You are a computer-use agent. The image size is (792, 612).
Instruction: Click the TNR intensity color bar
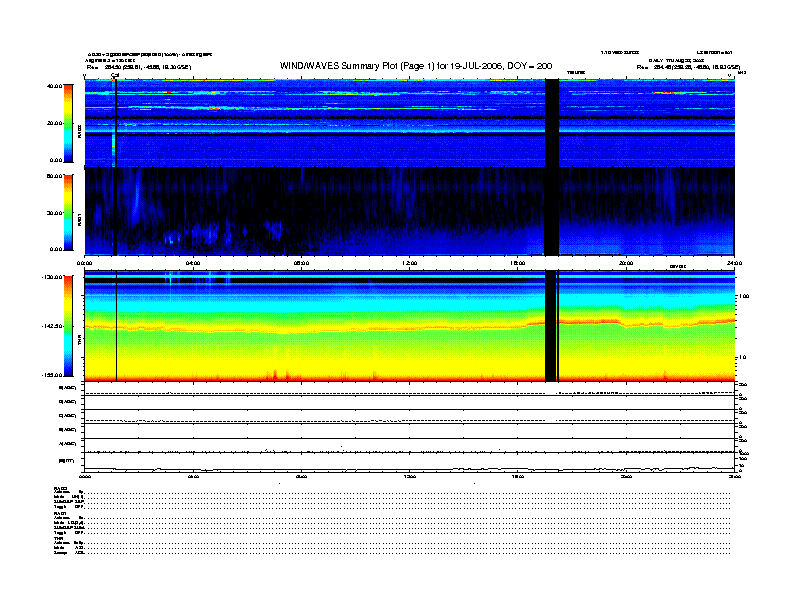[68, 326]
